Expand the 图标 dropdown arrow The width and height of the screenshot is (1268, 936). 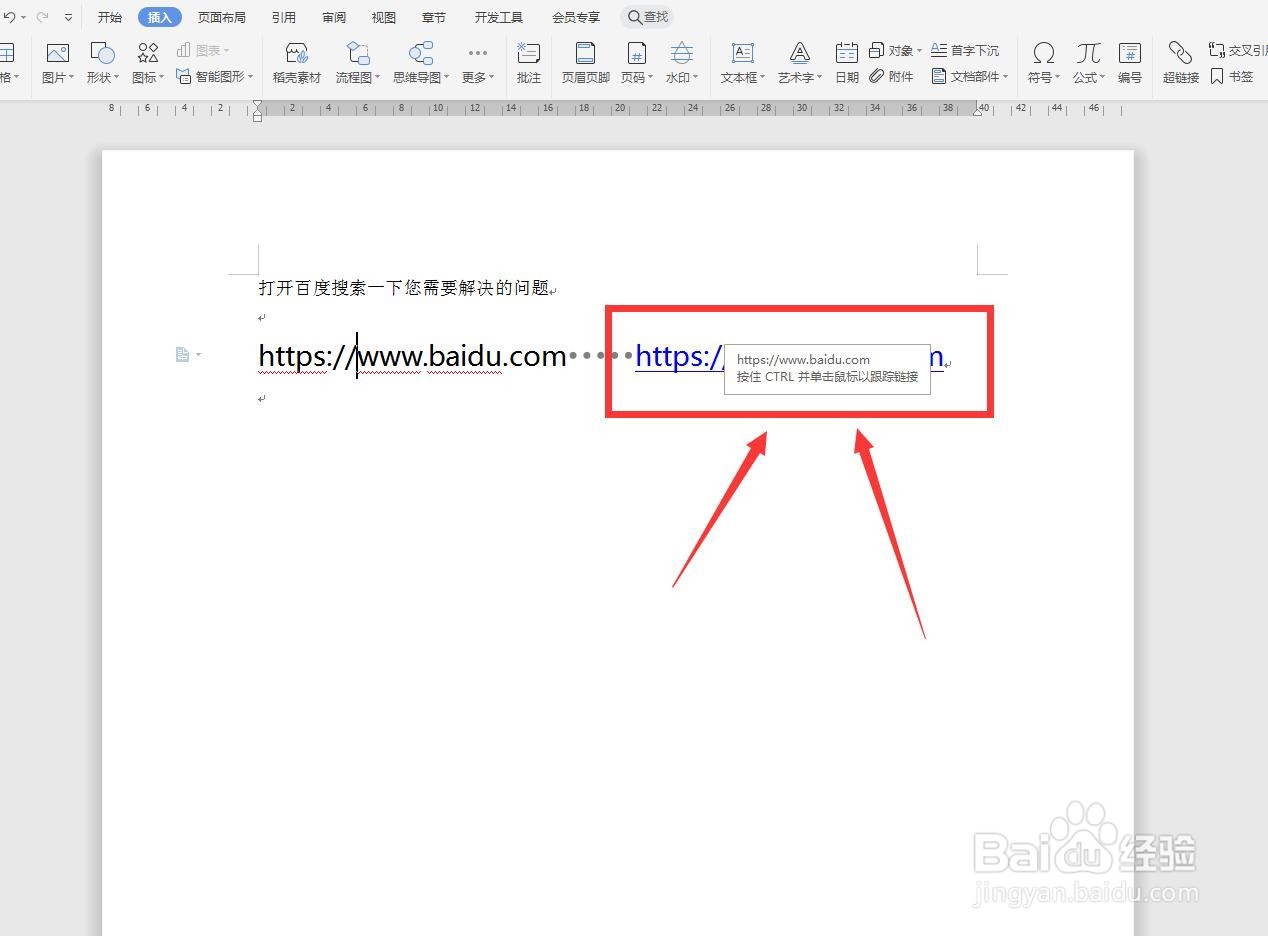click(161, 78)
